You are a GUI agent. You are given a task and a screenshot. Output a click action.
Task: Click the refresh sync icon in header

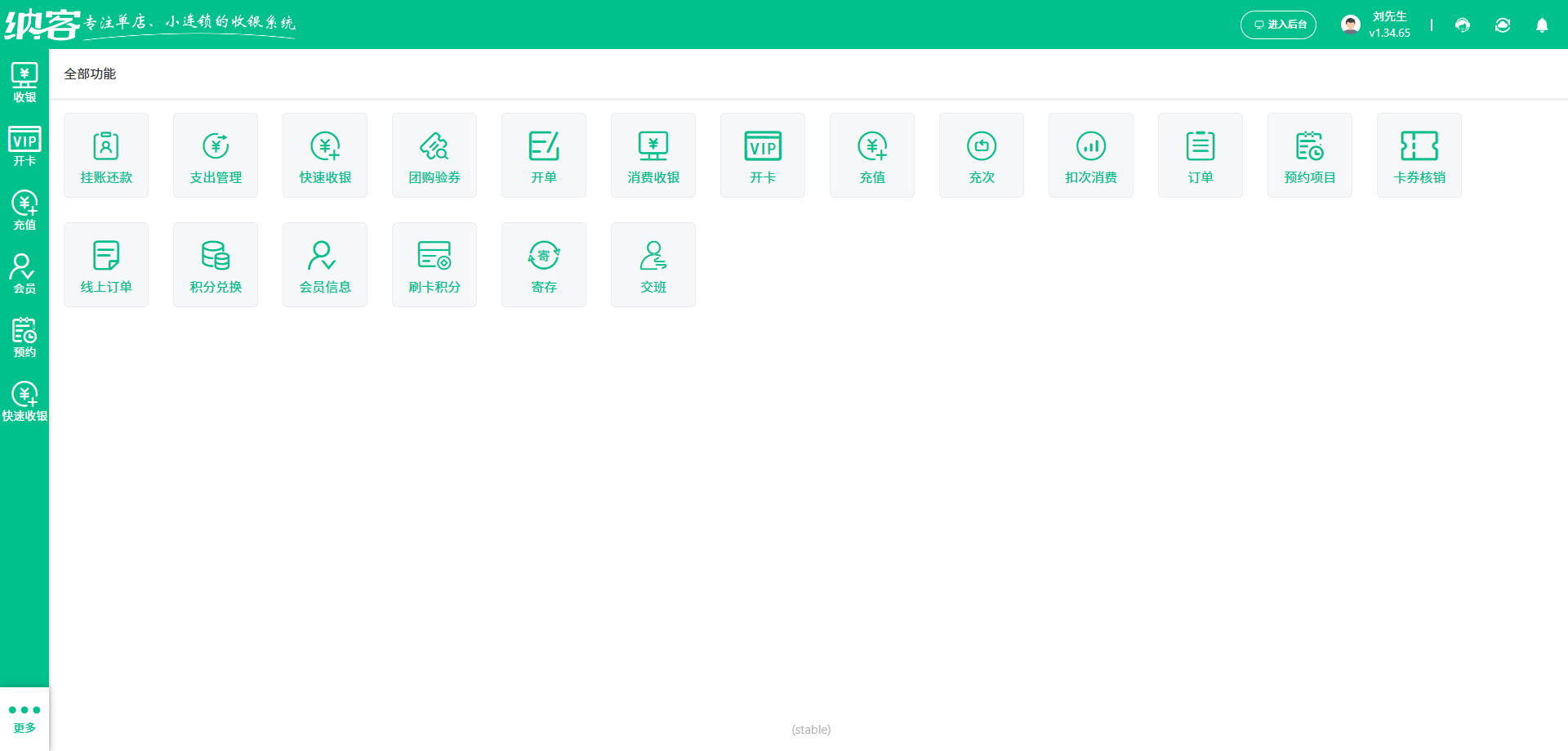click(x=1503, y=25)
